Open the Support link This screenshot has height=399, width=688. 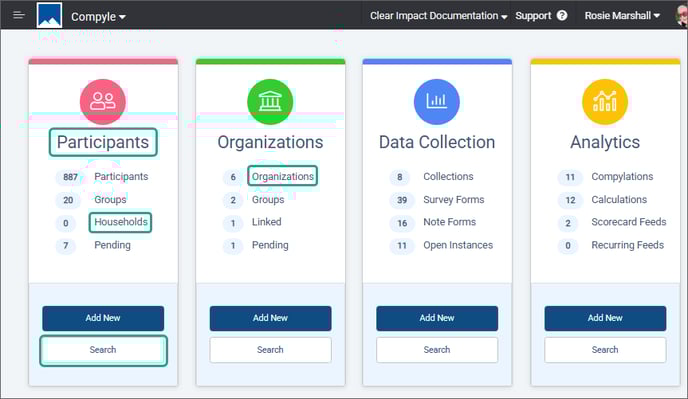[533, 16]
